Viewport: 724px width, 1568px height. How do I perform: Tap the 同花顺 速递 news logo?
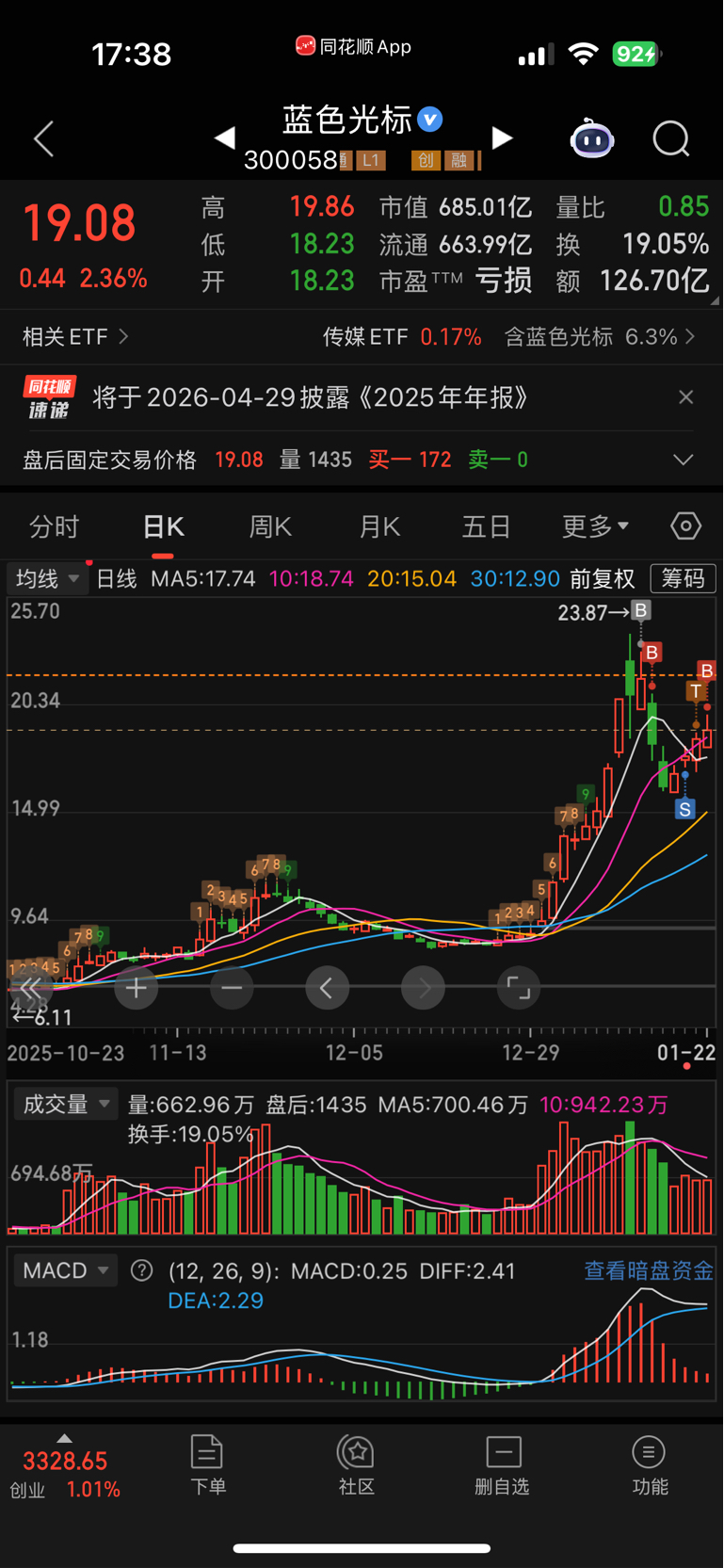[x=49, y=397]
